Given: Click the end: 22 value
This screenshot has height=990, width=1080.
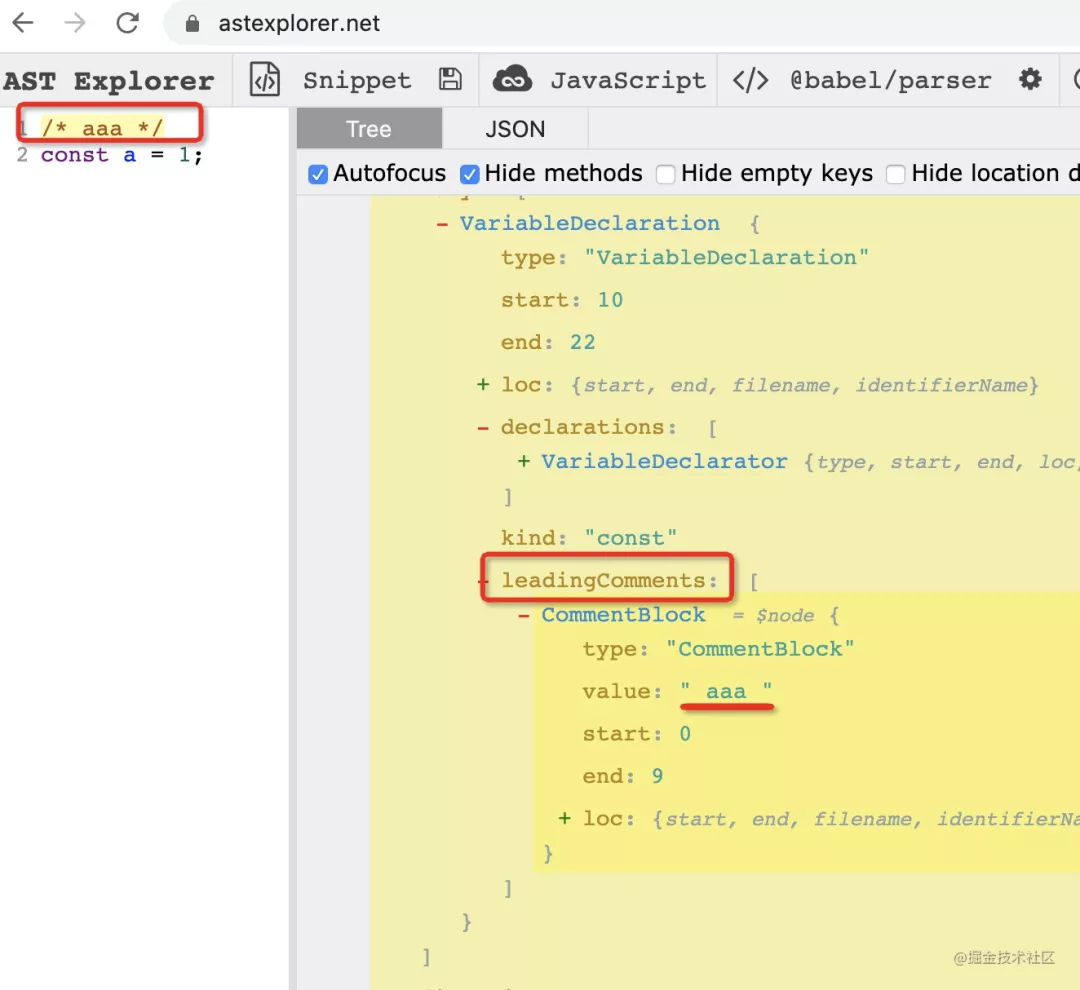Looking at the screenshot, I should (x=582, y=342).
